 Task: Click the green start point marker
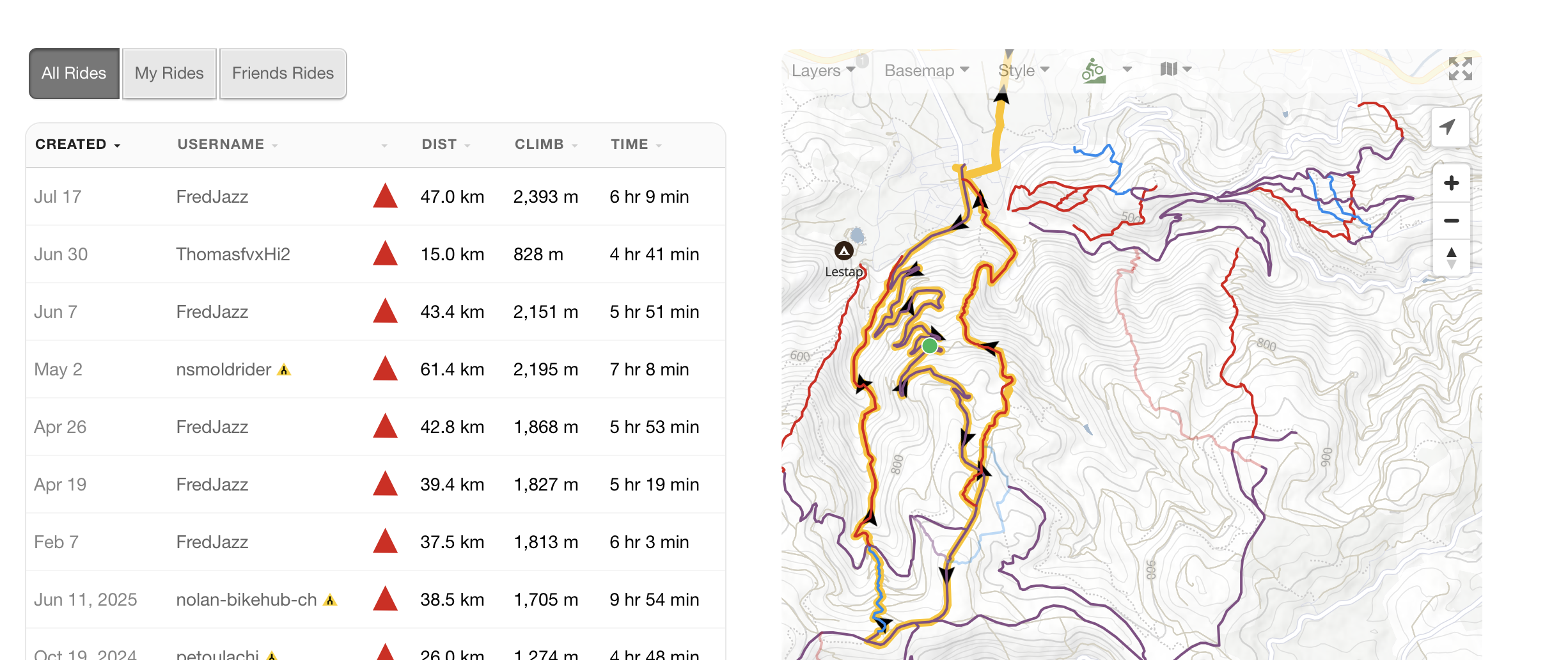[x=930, y=346]
